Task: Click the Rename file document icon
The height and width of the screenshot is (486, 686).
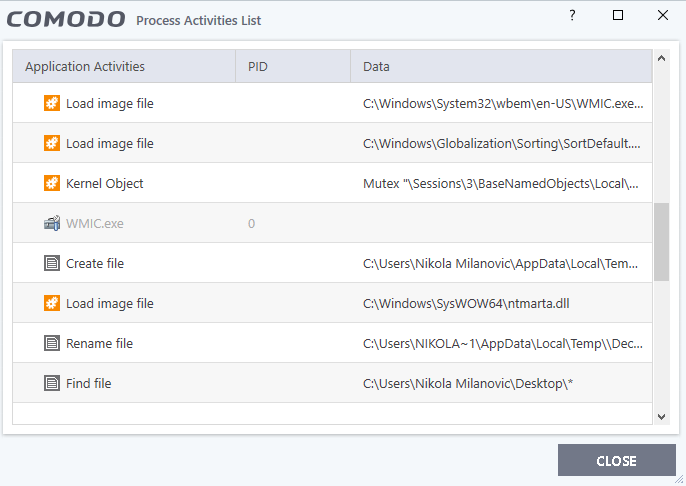Action: tap(52, 343)
